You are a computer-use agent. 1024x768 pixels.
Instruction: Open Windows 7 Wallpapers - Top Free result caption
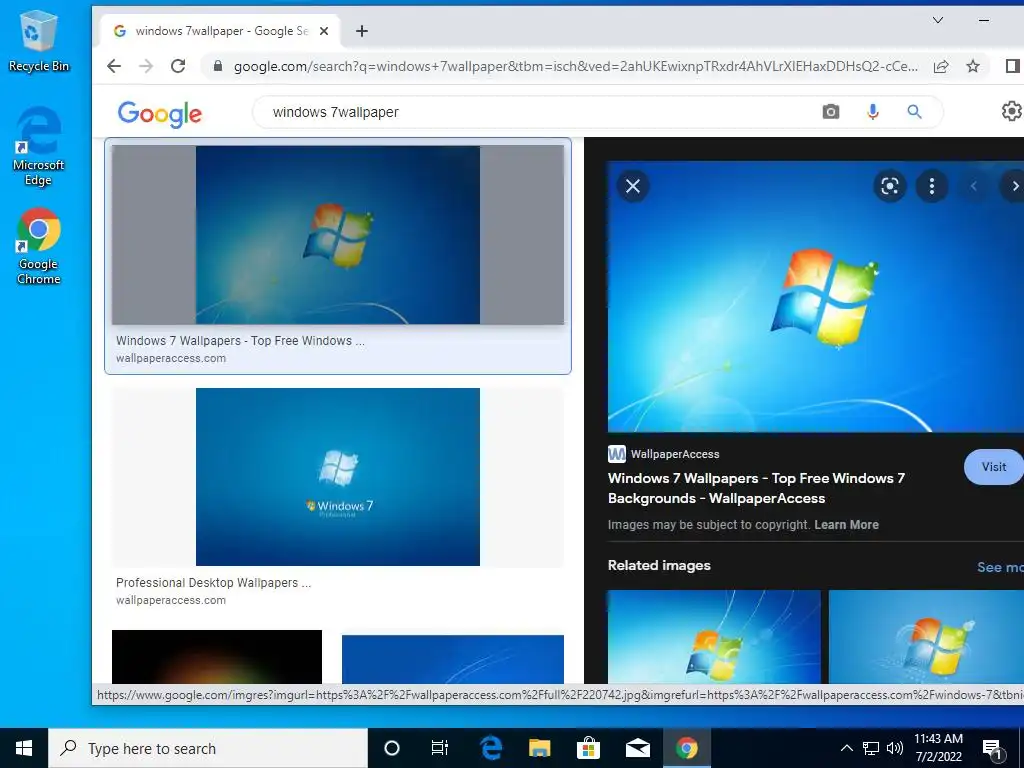tap(240, 341)
